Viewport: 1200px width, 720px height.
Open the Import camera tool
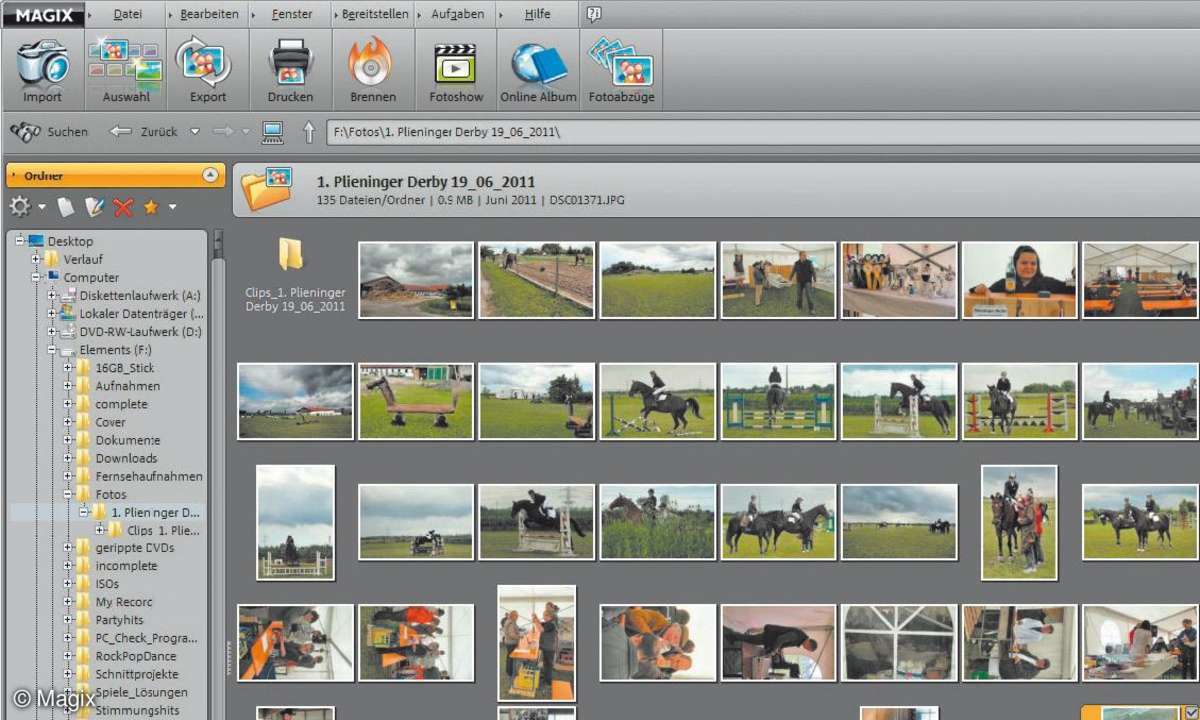click(42, 70)
